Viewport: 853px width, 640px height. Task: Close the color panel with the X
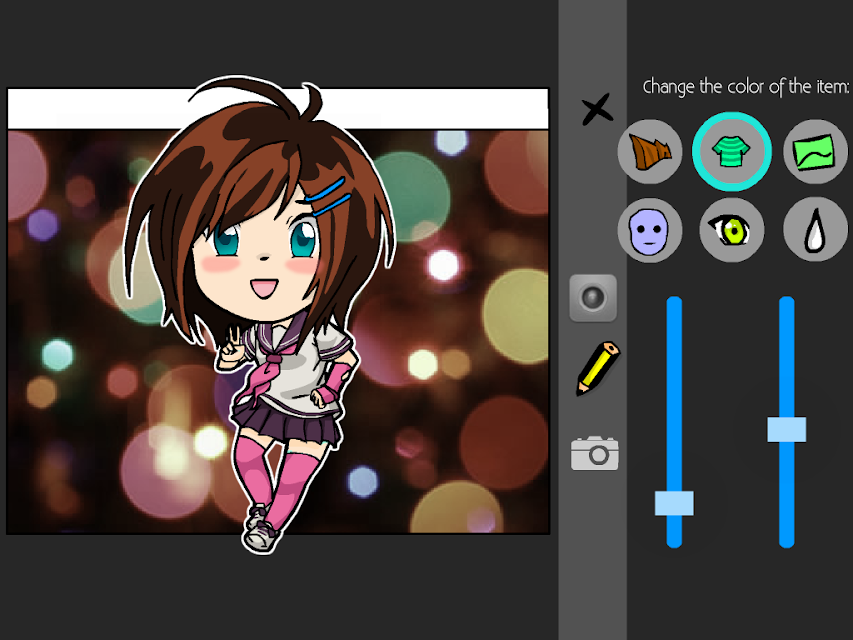[597, 109]
